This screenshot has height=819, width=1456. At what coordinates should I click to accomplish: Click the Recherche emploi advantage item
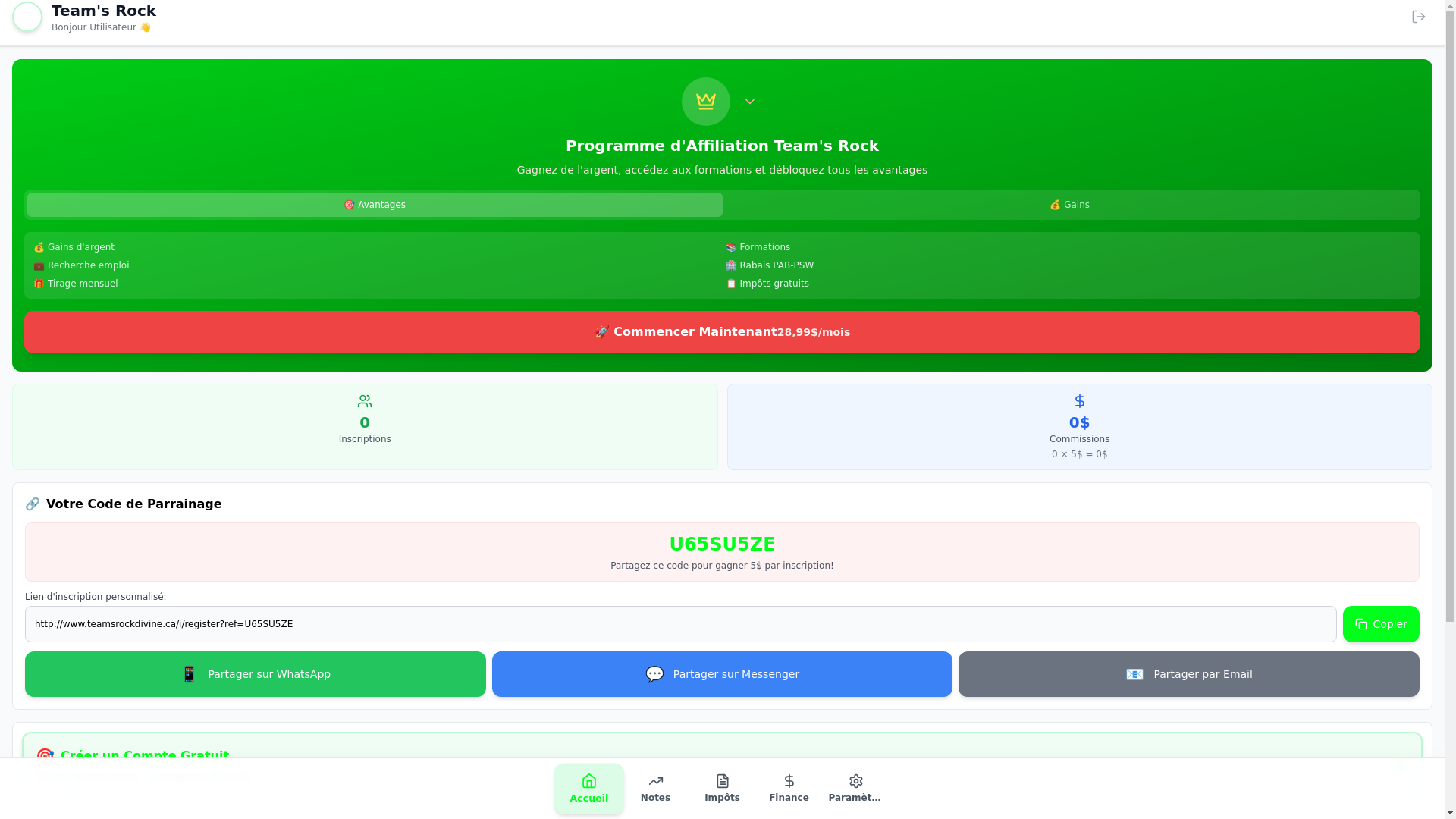(x=82, y=265)
